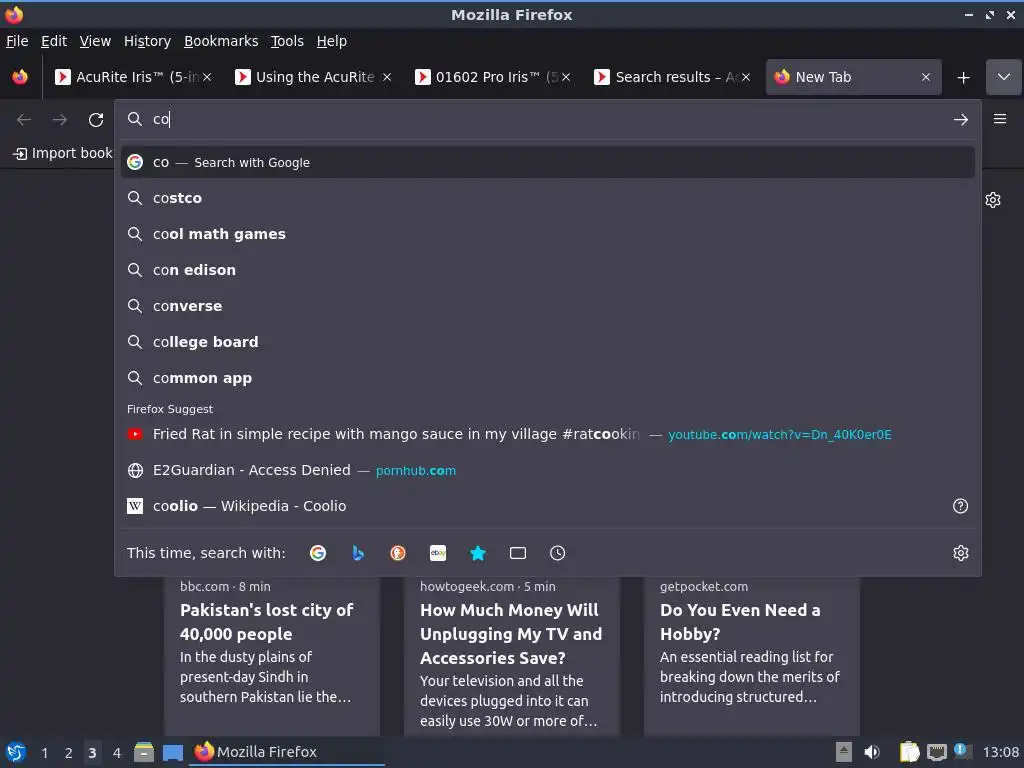Viewport: 1024px width, 768px height.
Task: Click the 13:08 clock in the taskbar
Action: [1000, 752]
